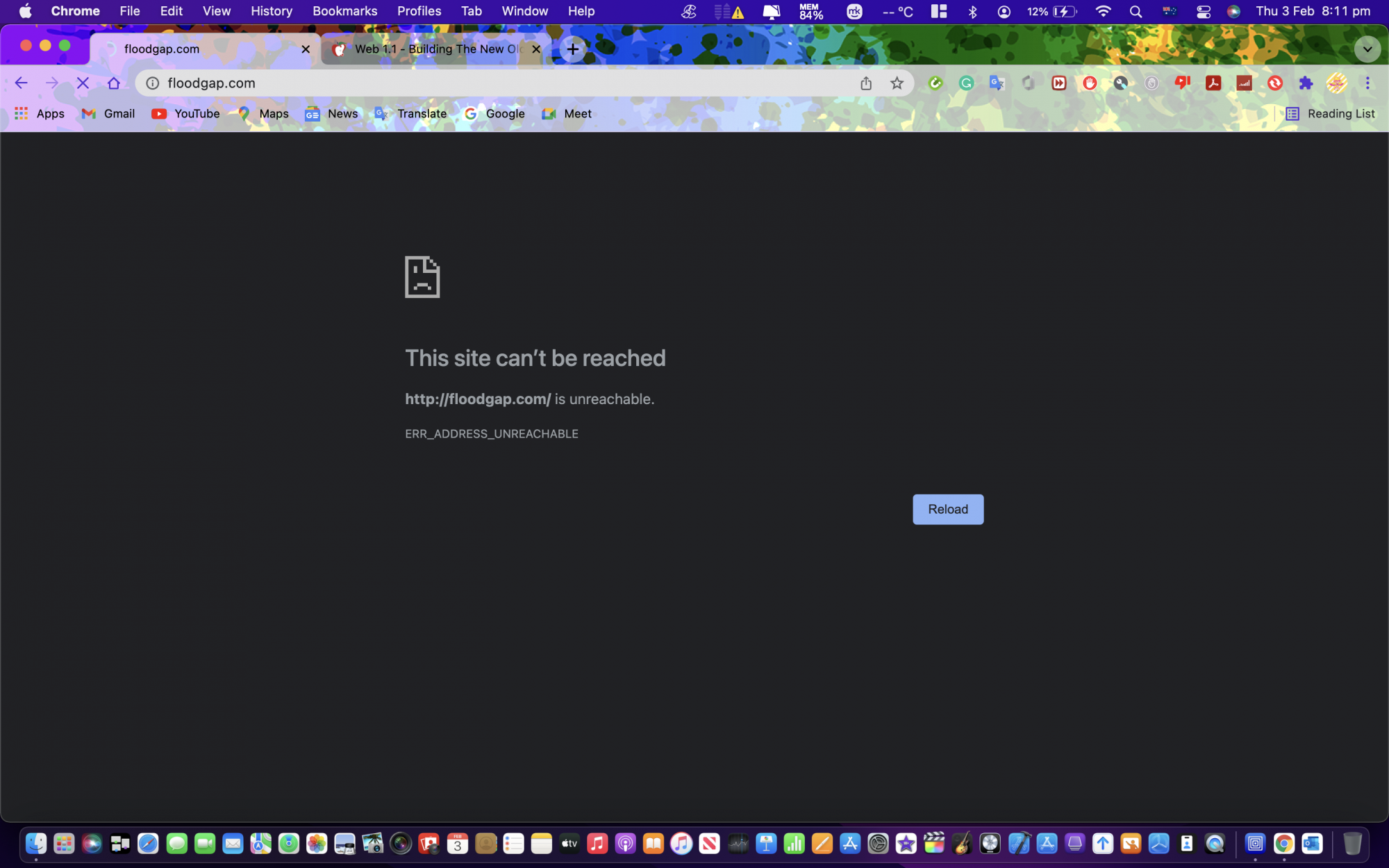View site information icon in address bar
This screenshot has width=1389, height=868.
pos(153,83)
